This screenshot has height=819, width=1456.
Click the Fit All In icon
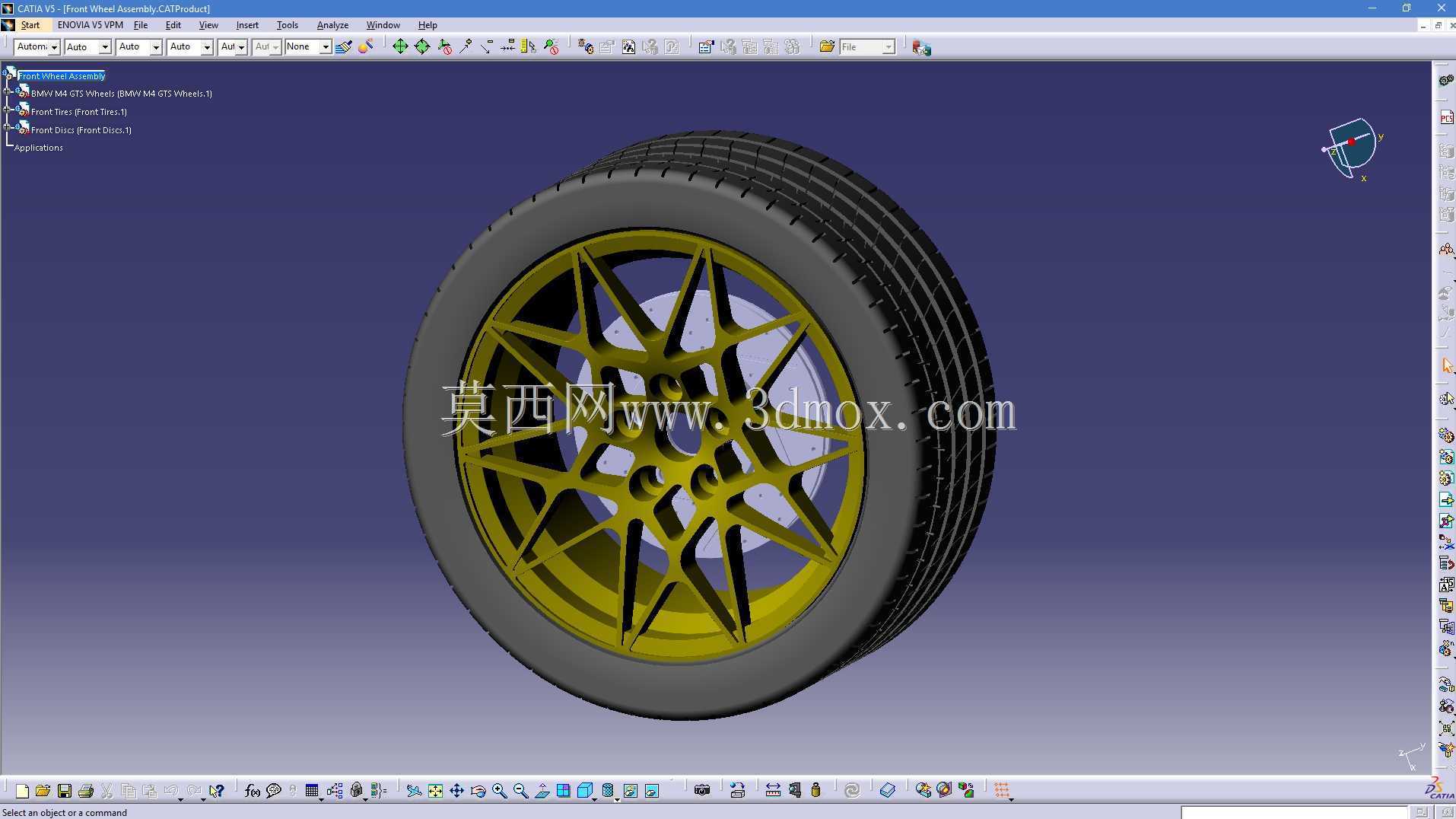(435, 791)
